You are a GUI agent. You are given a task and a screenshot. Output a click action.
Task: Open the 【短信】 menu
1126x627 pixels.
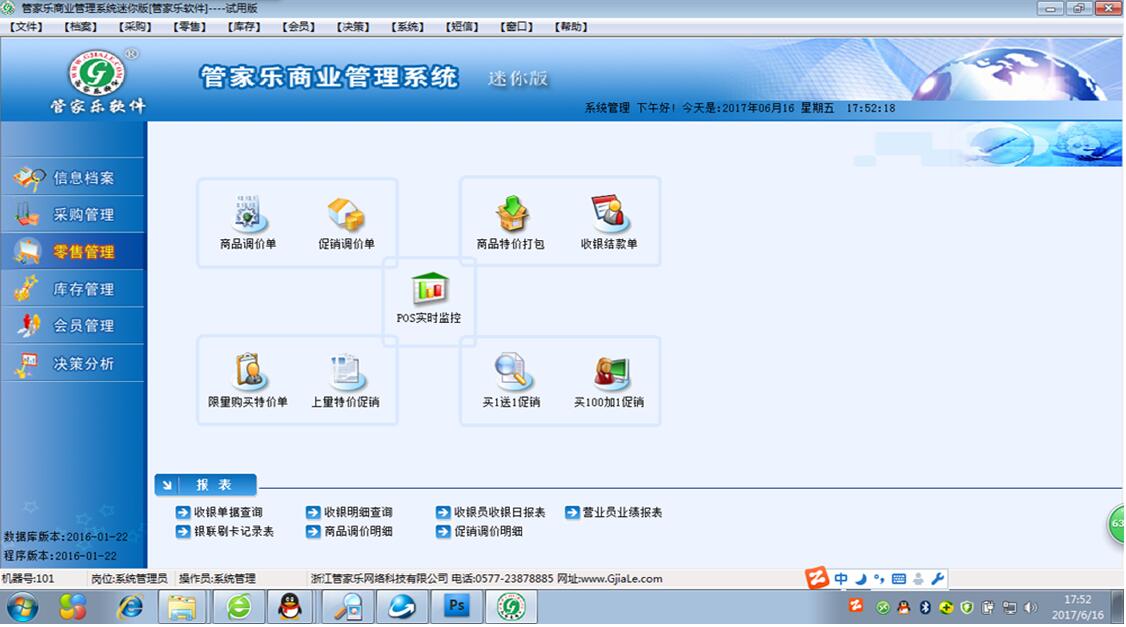pyautogui.click(x=462, y=27)
